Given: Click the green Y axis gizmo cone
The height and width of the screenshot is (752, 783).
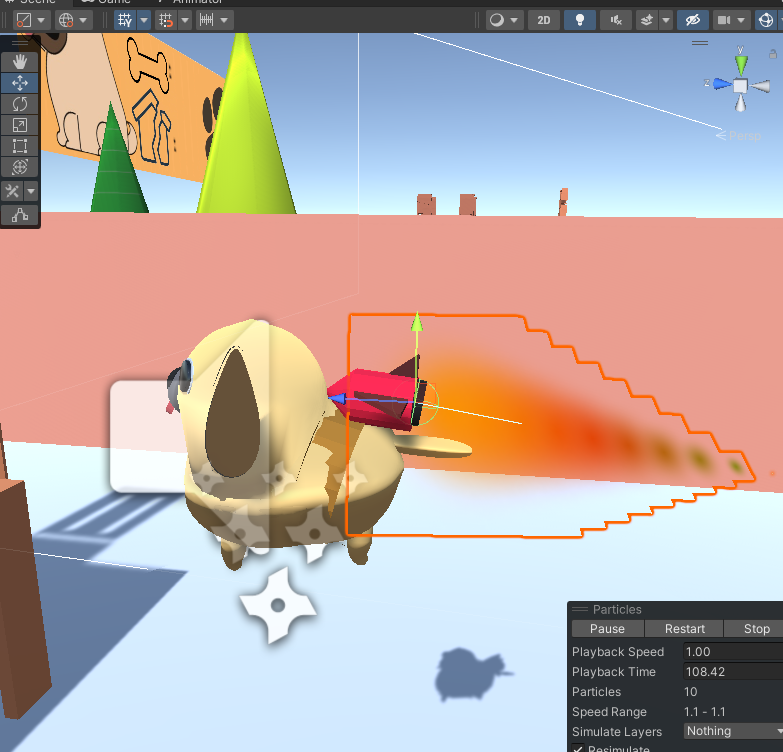Looking at the screenshot, I should [x=741, y=64].
